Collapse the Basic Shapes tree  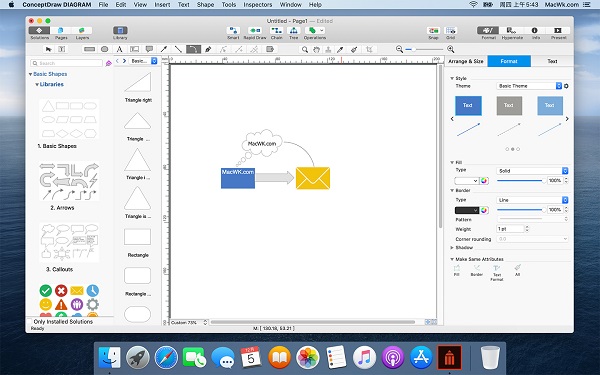click(x=31, y=74)
